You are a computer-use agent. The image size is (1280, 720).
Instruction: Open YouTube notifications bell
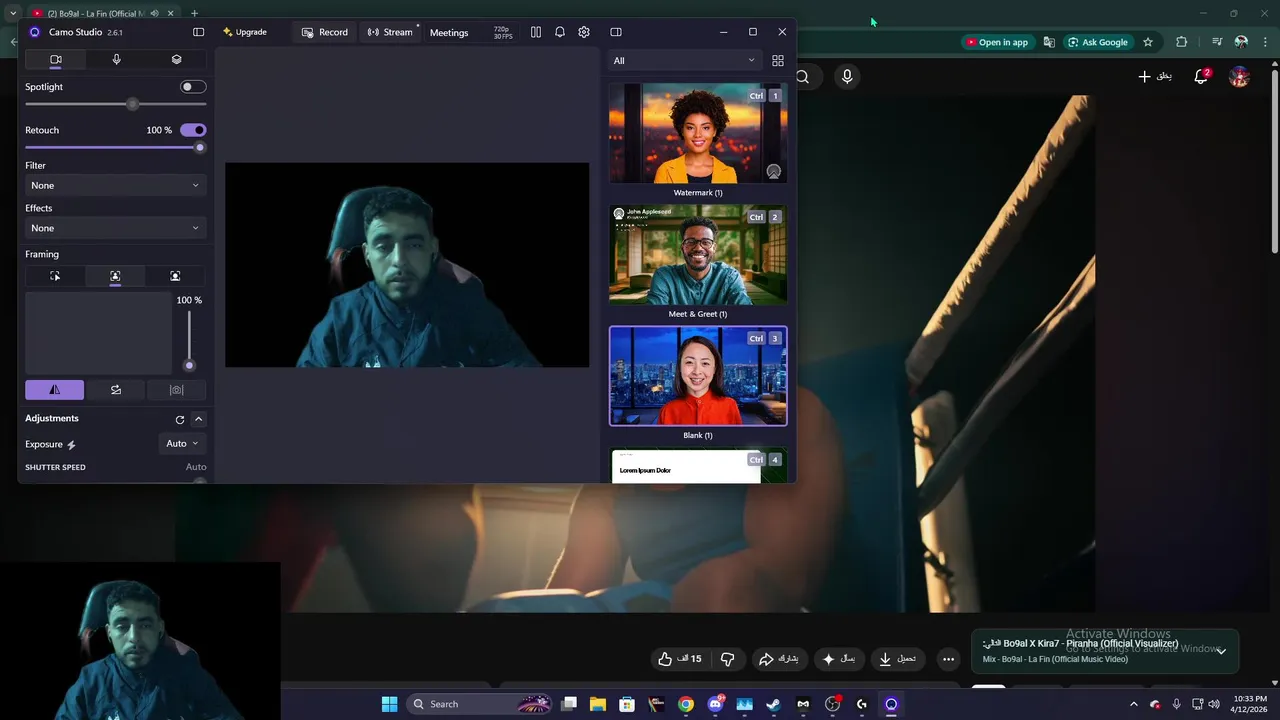pyautogui.click(x=1202, y=77)
